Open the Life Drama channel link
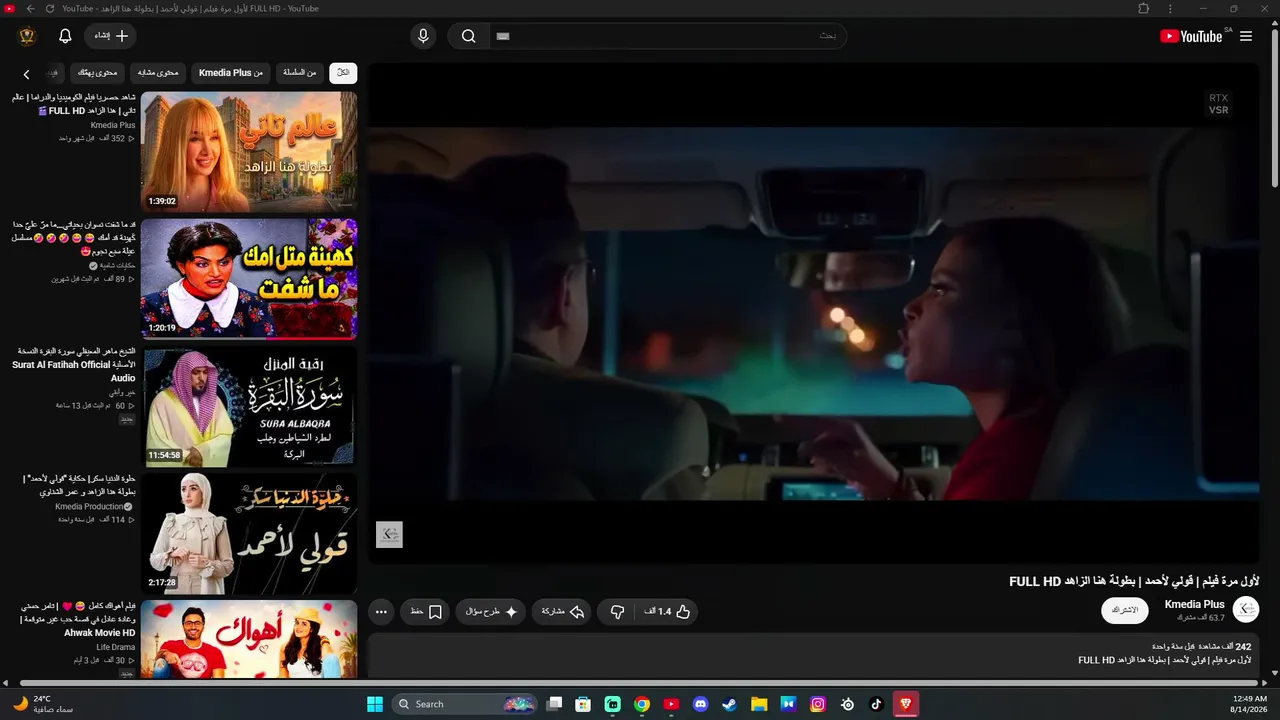Screen dimensions: 1280x720 (116, 647)
